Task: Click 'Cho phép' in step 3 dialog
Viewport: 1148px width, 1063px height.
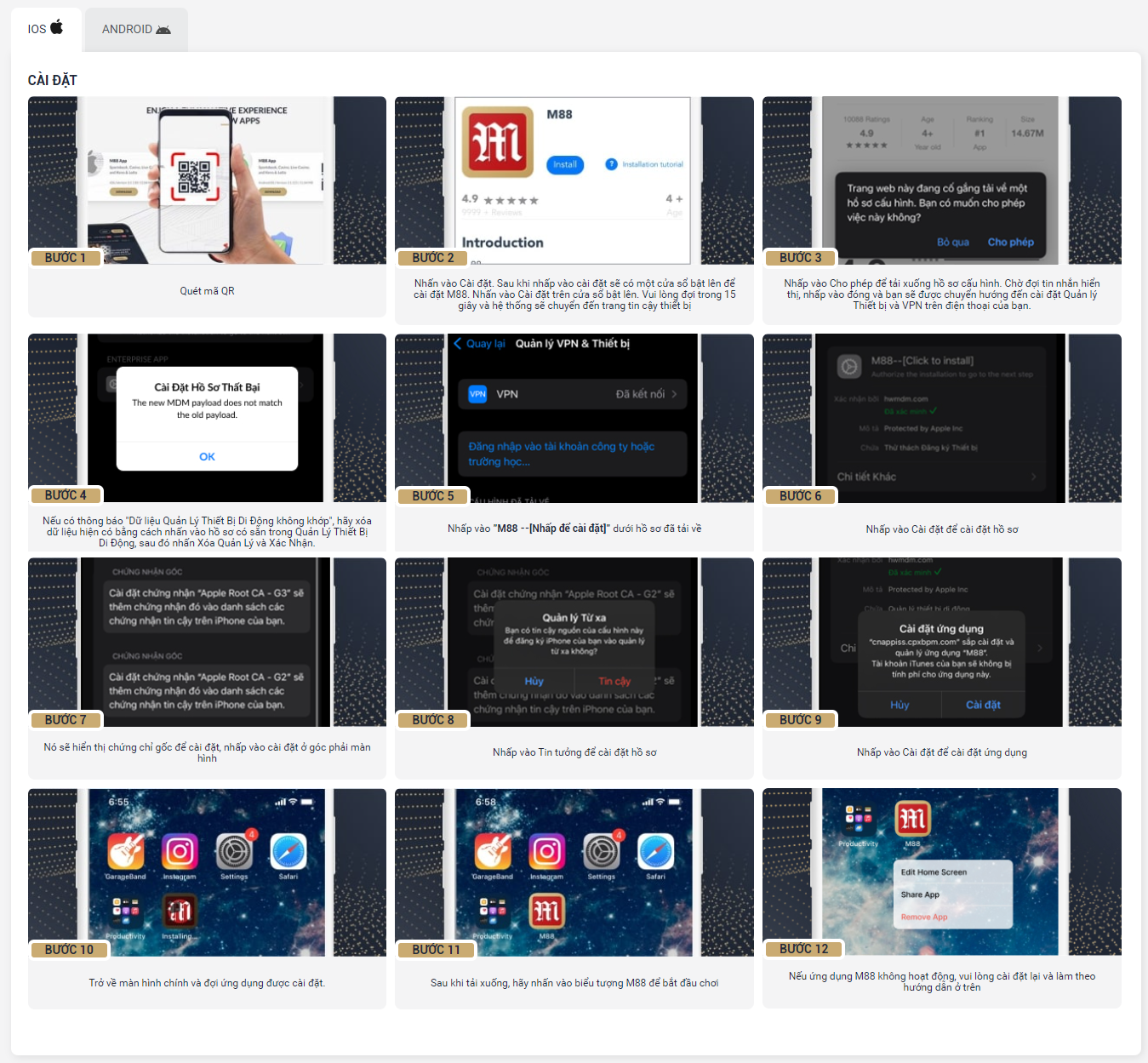Action: pos(1011,242)
